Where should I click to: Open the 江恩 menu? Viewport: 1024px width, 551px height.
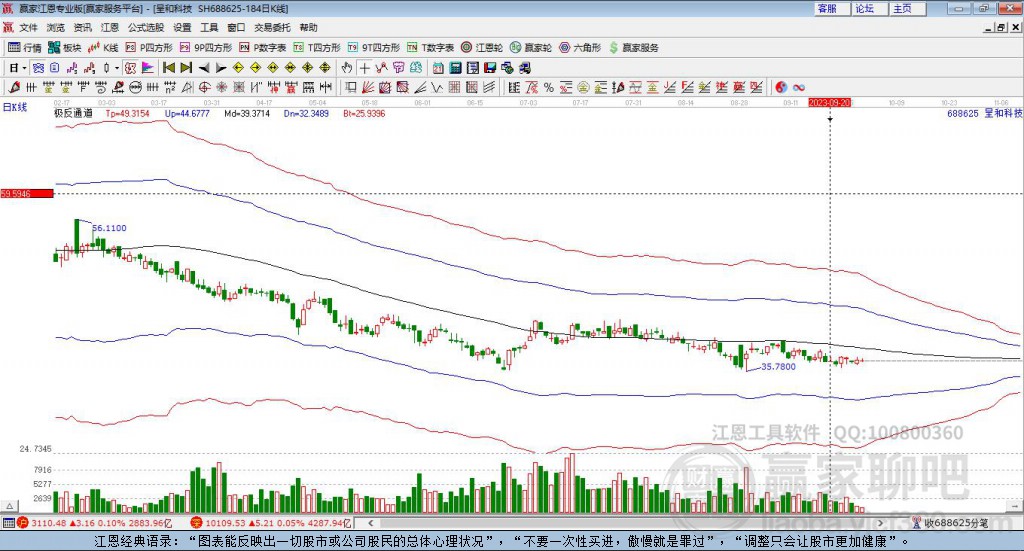coord(110,27)
